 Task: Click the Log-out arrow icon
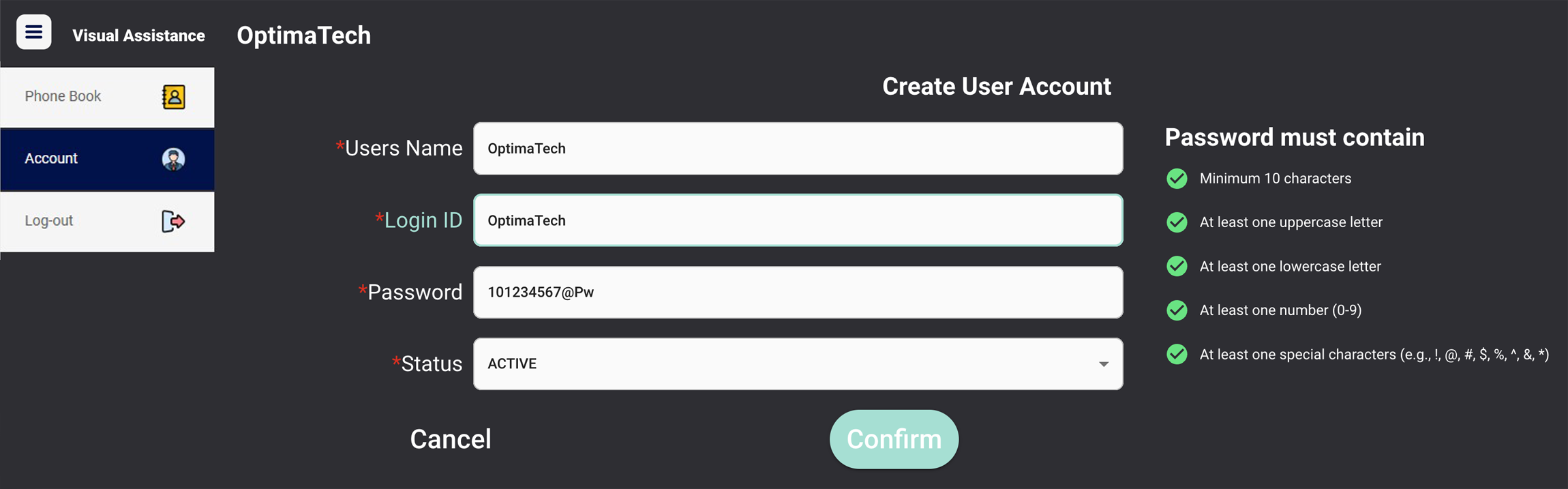coord(173,221)
